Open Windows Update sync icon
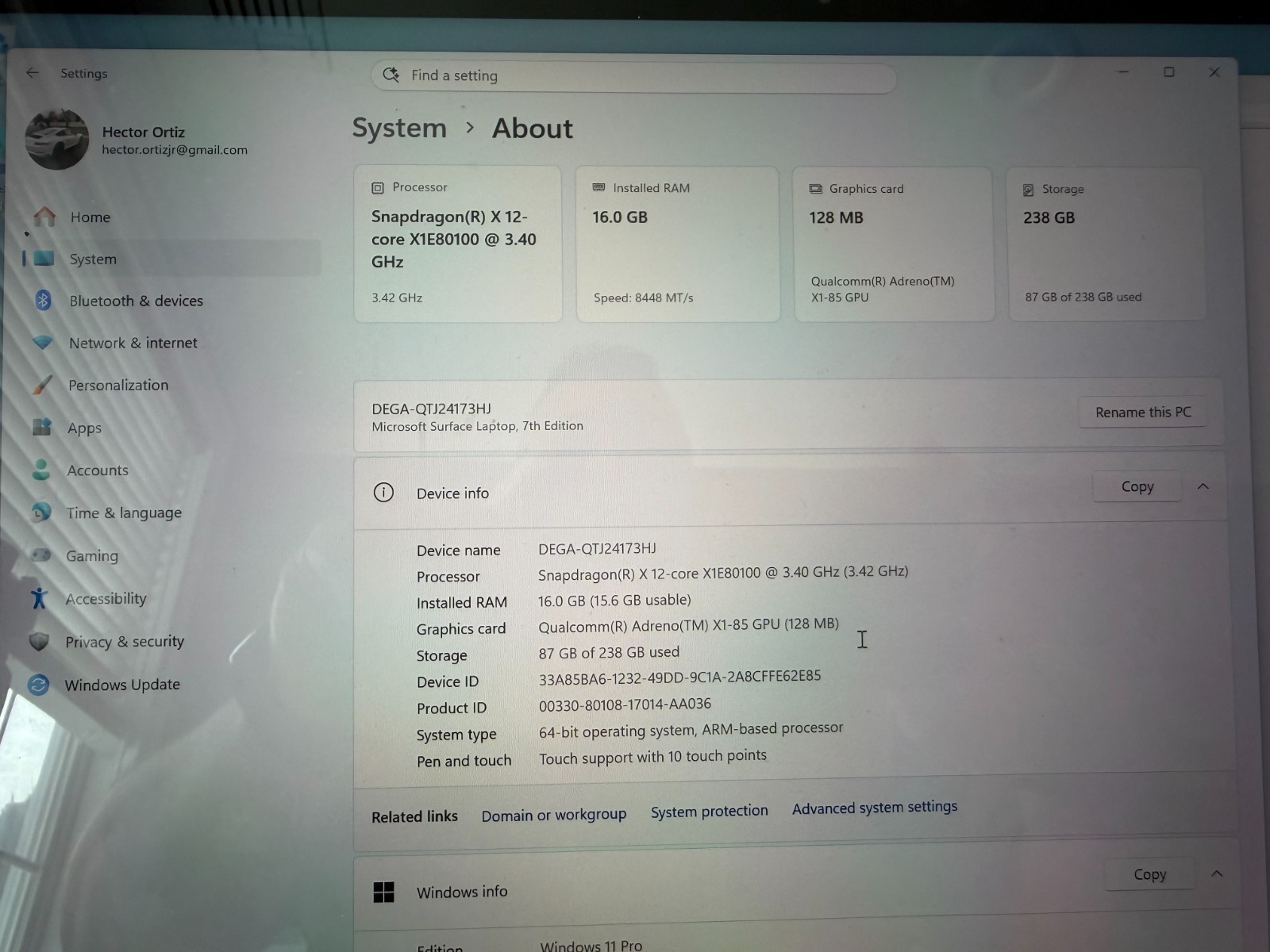Screen dimensions: 1270x952 click(38, 684)
